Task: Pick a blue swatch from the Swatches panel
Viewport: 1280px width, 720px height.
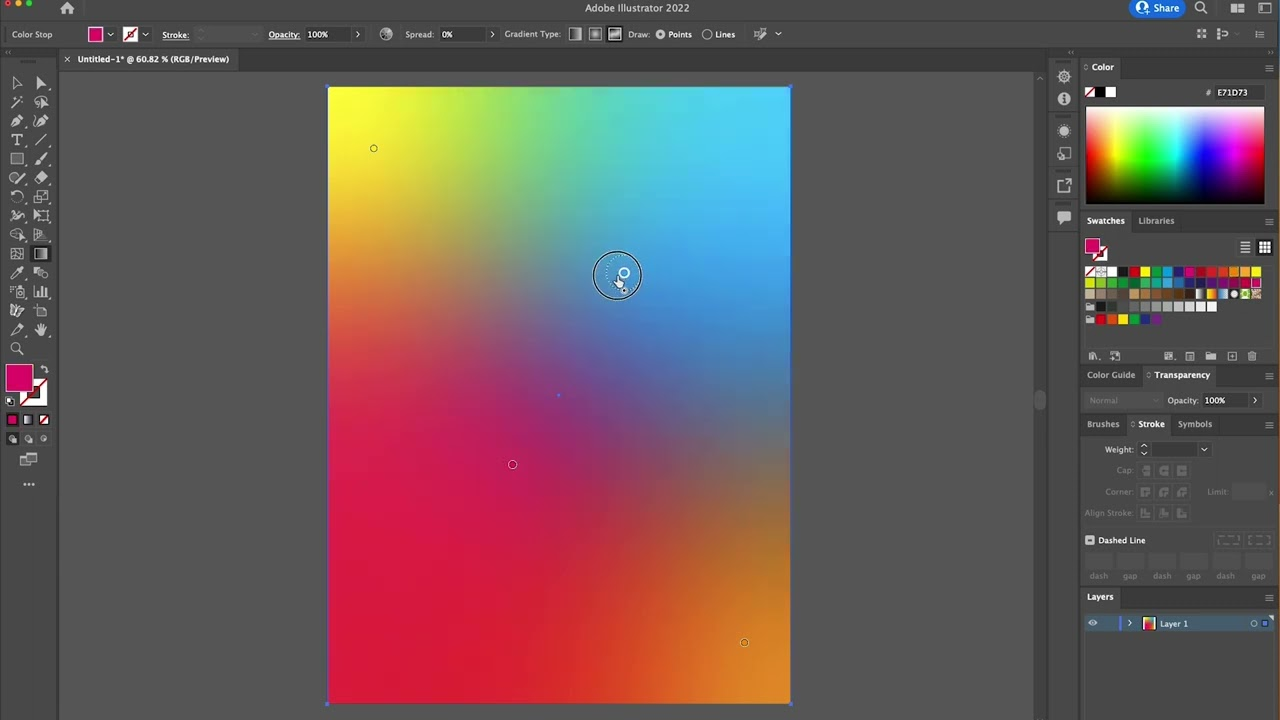Action: click(1167, 271)
